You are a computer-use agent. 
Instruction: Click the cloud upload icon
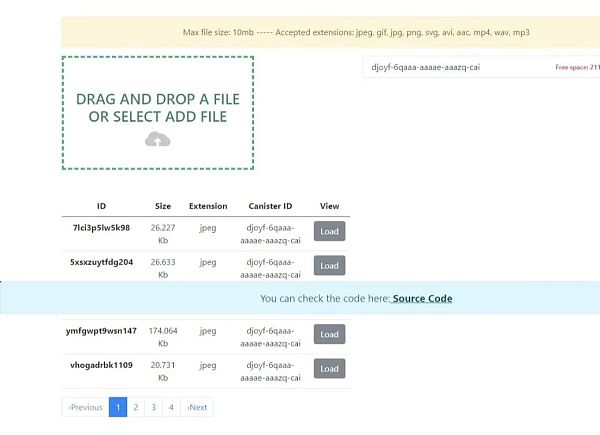(157, 140)
